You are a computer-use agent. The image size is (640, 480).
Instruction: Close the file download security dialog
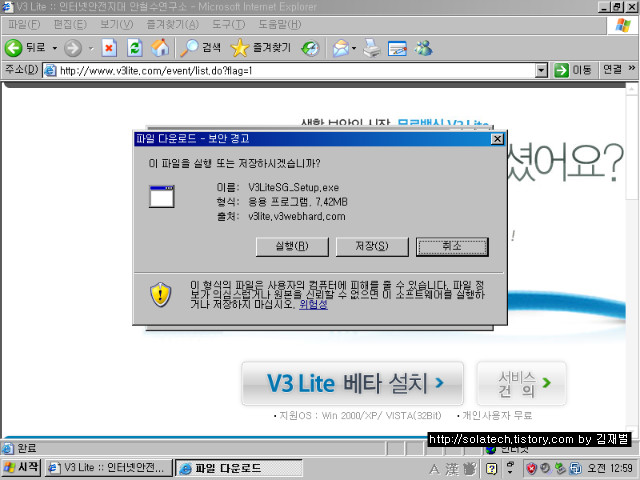point(497,139)
